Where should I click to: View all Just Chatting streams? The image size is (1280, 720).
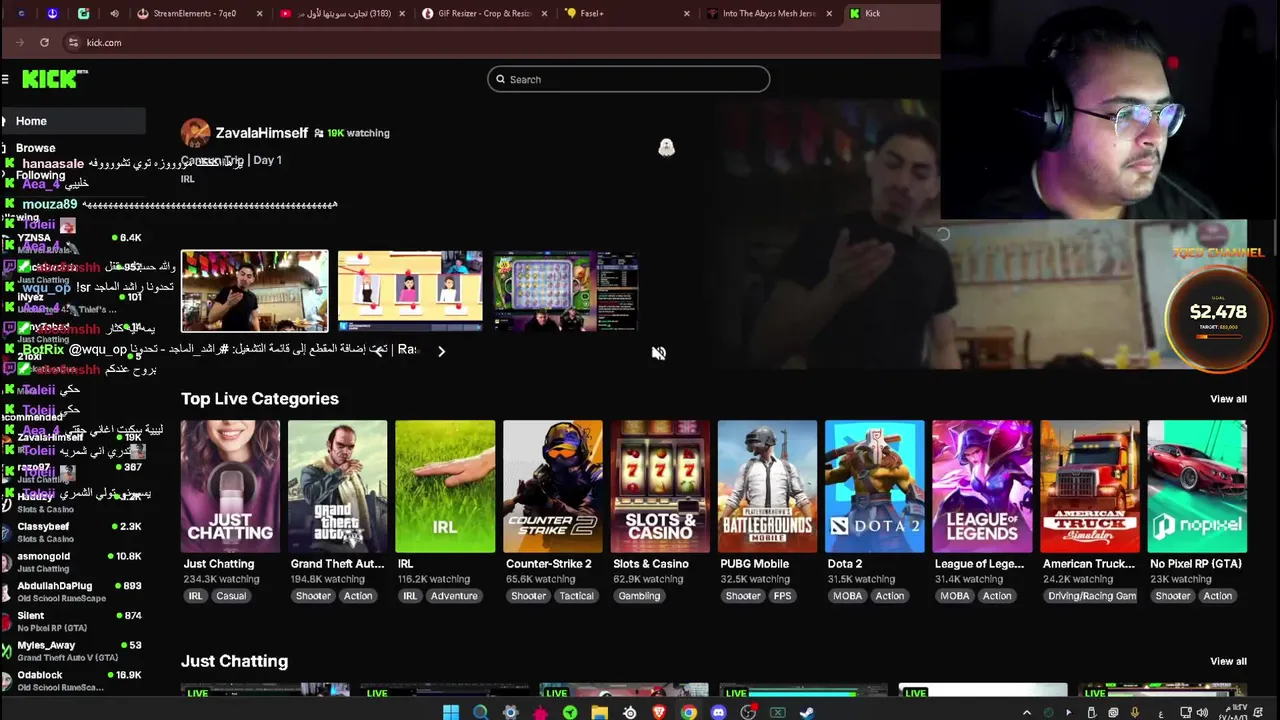(1228, 661)
